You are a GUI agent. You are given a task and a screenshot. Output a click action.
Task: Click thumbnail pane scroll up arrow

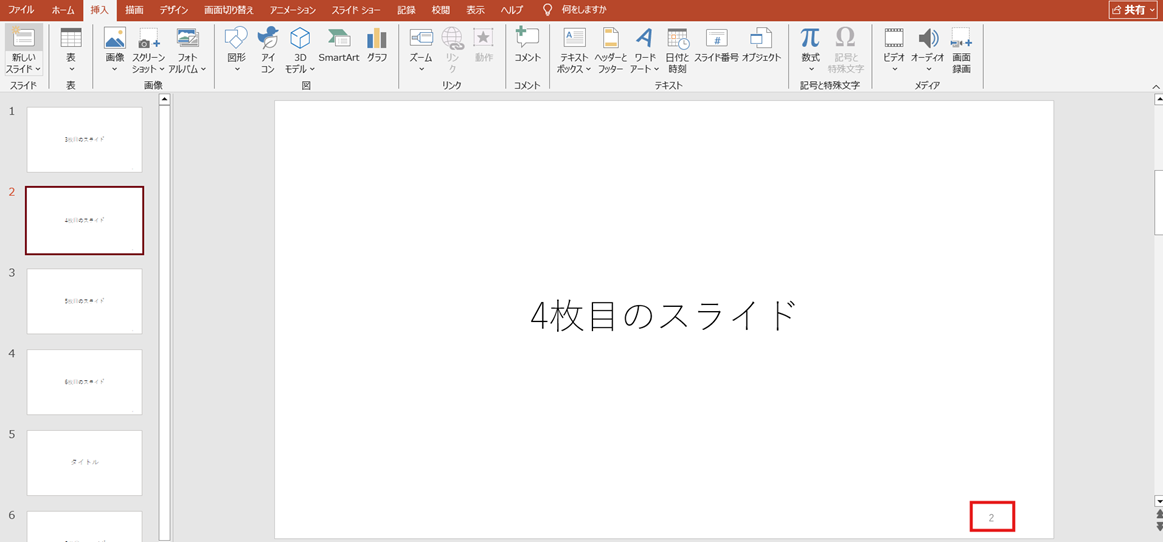point(165,99)
